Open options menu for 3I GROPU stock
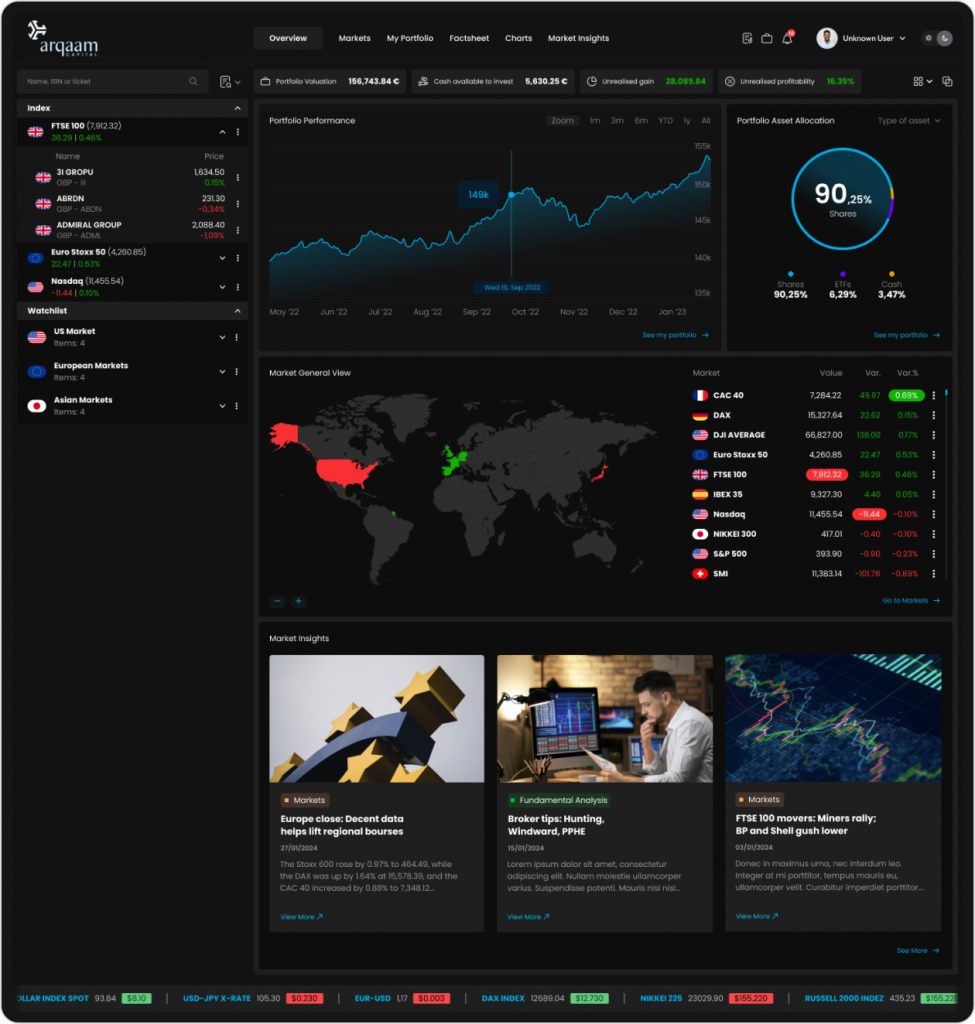 coord(237,177)
